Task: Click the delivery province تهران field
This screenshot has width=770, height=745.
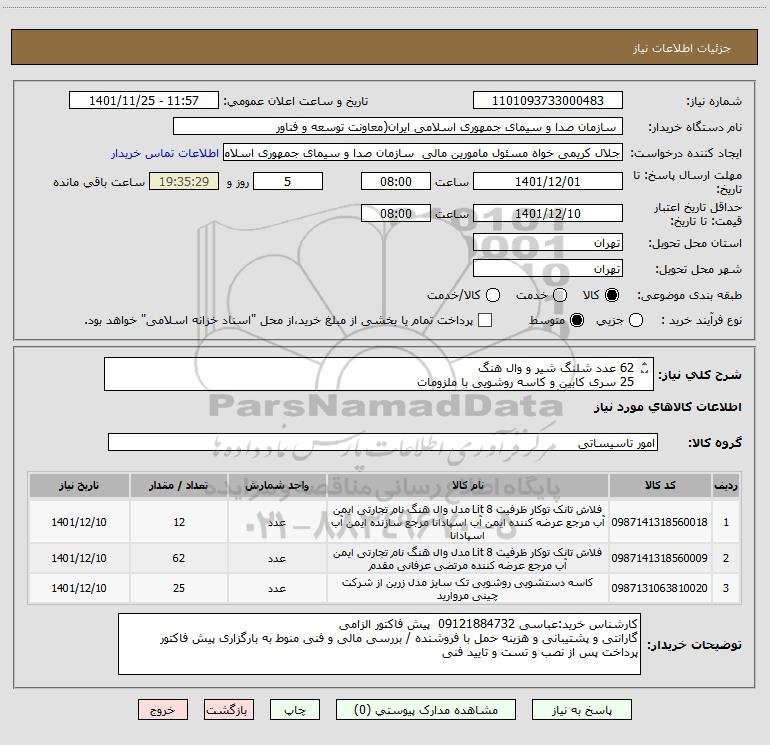Action: tap(548, 242)
